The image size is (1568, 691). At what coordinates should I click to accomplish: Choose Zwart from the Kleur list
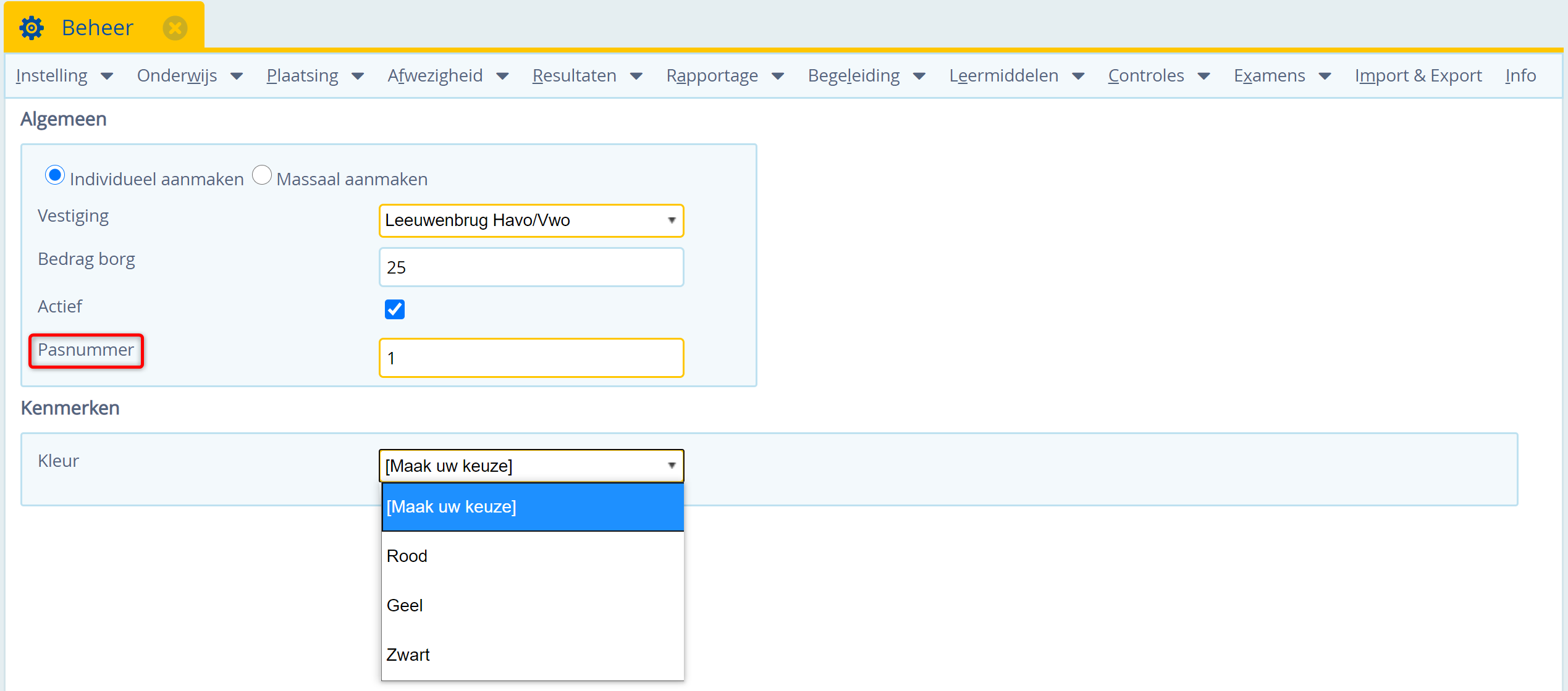click(533, 655)
